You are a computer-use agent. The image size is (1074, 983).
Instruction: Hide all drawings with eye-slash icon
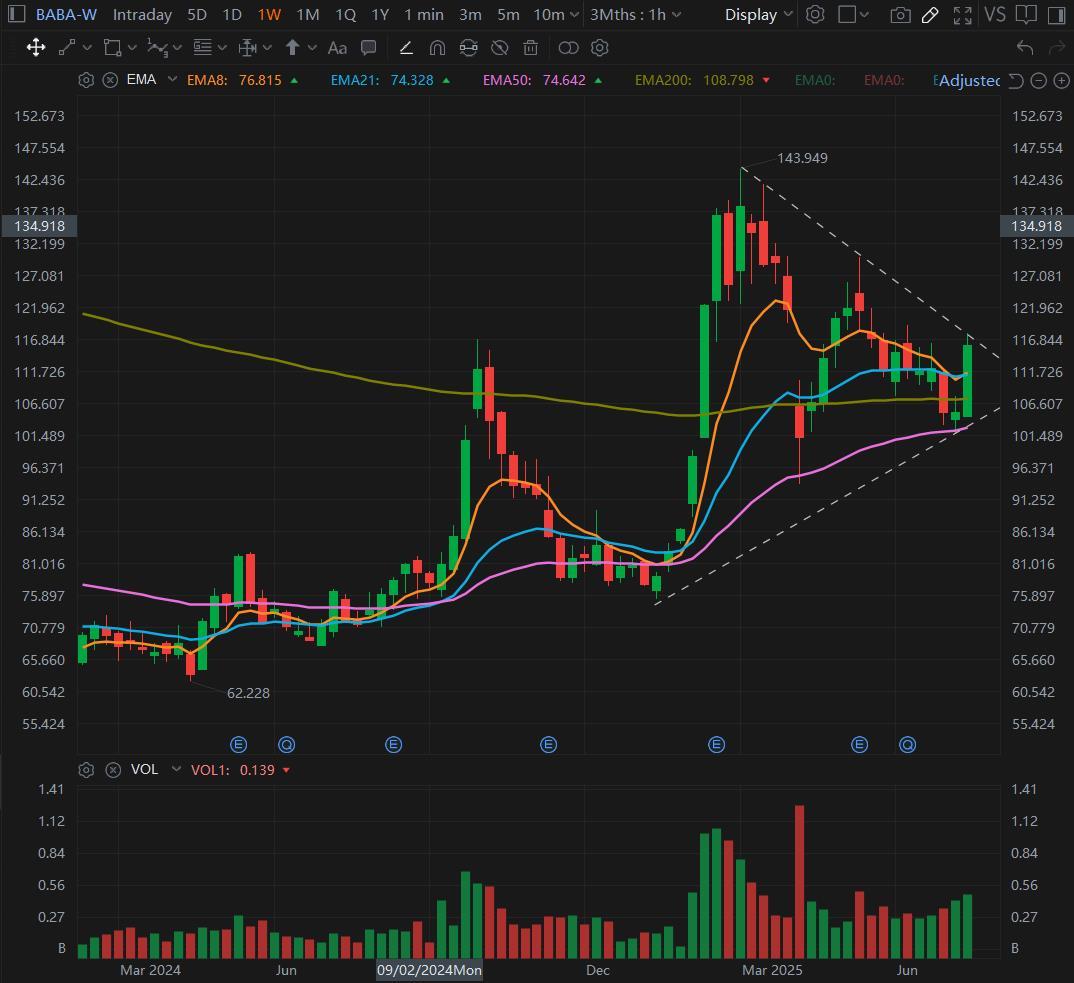coord(500,47)
